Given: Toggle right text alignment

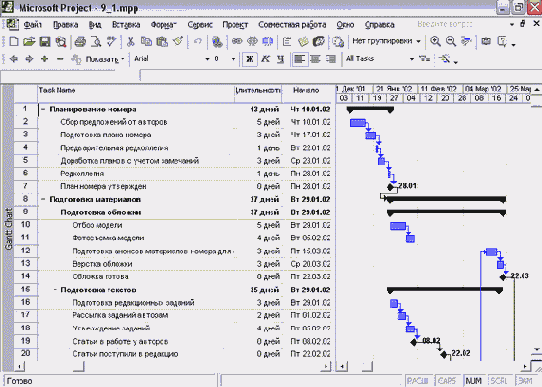Looking at the screenshot, I should tap(330, 59).
